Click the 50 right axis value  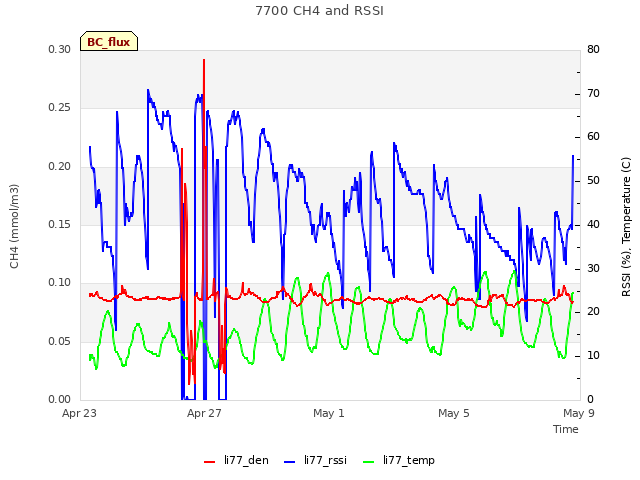pos(593,181)
